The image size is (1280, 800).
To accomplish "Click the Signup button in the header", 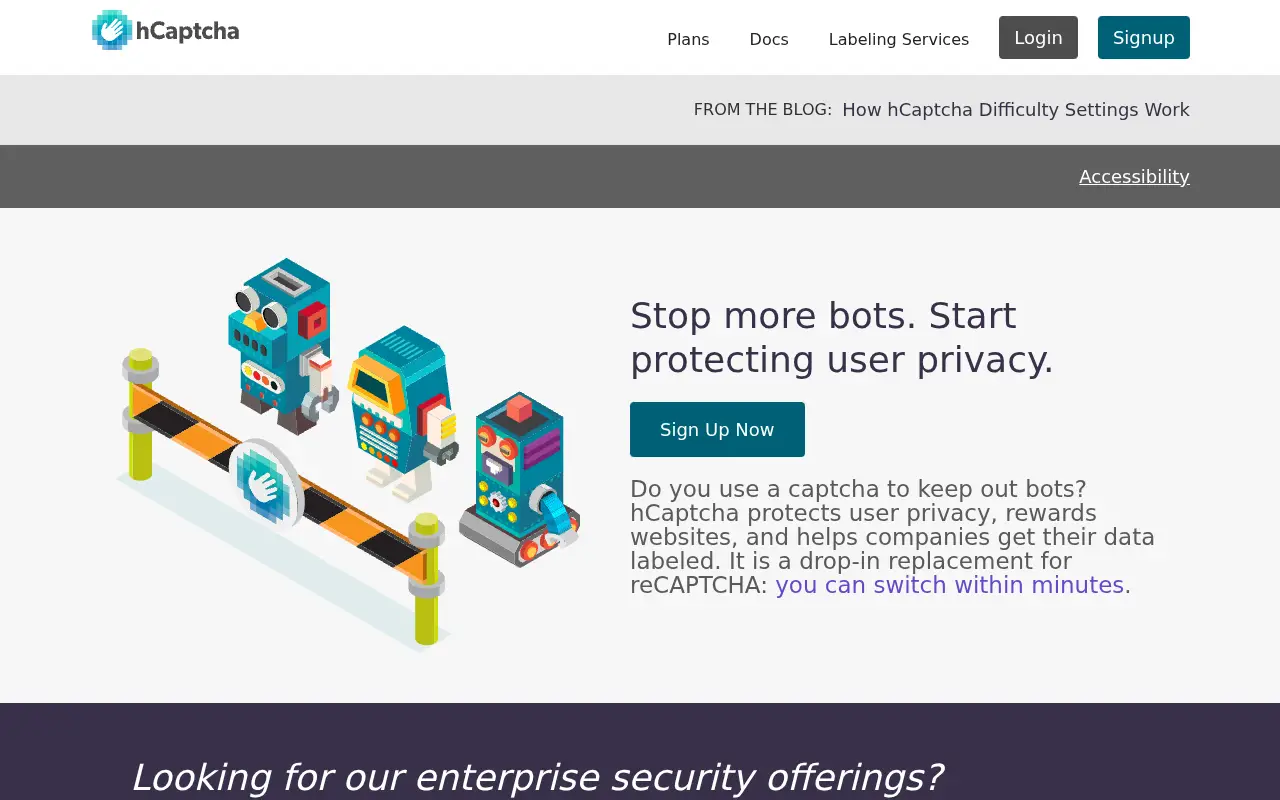I will point(1143,37).
